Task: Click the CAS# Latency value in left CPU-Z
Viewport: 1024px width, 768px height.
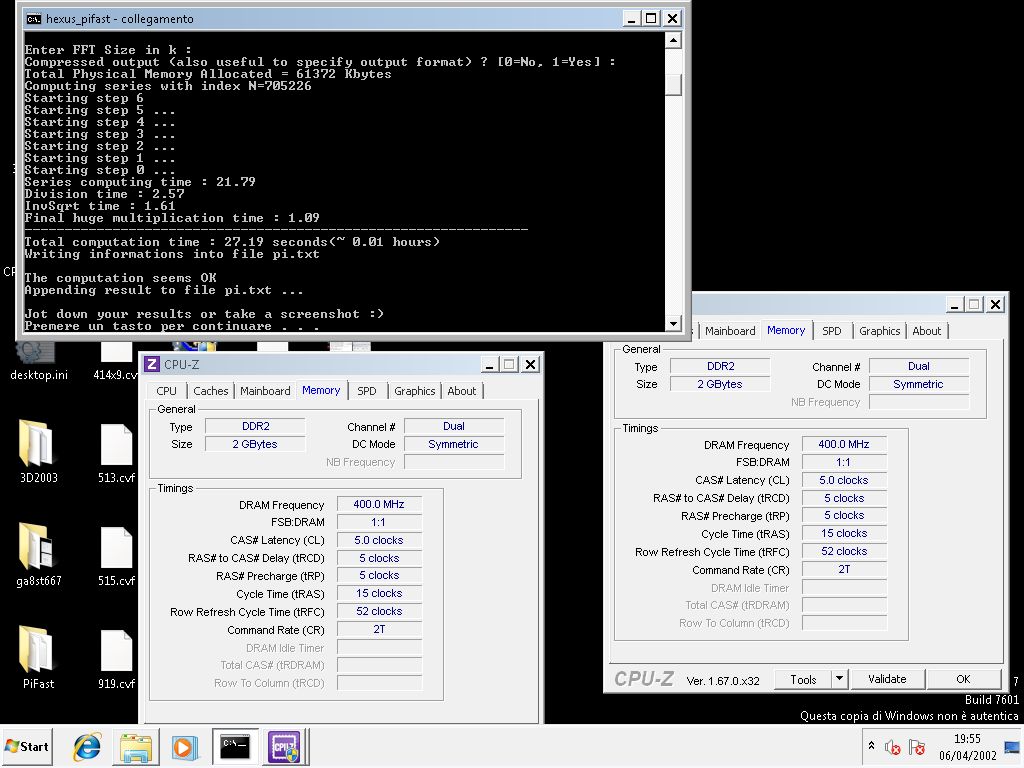Action: 379,540
